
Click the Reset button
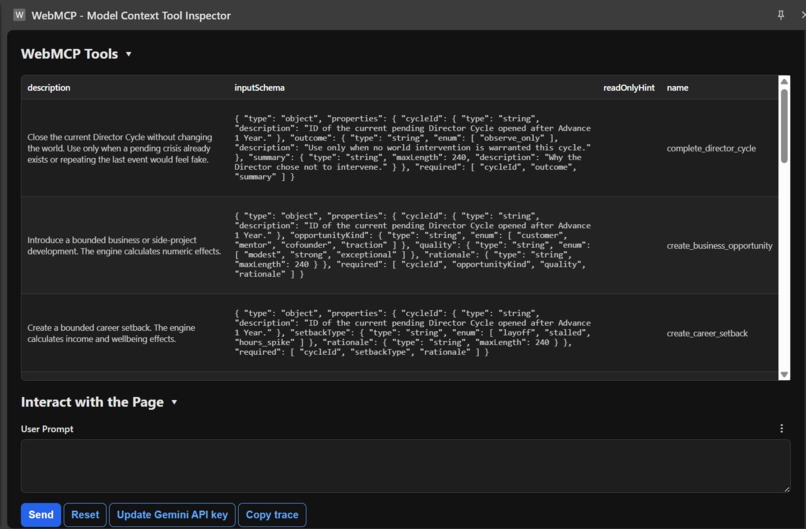click(85, 515)
